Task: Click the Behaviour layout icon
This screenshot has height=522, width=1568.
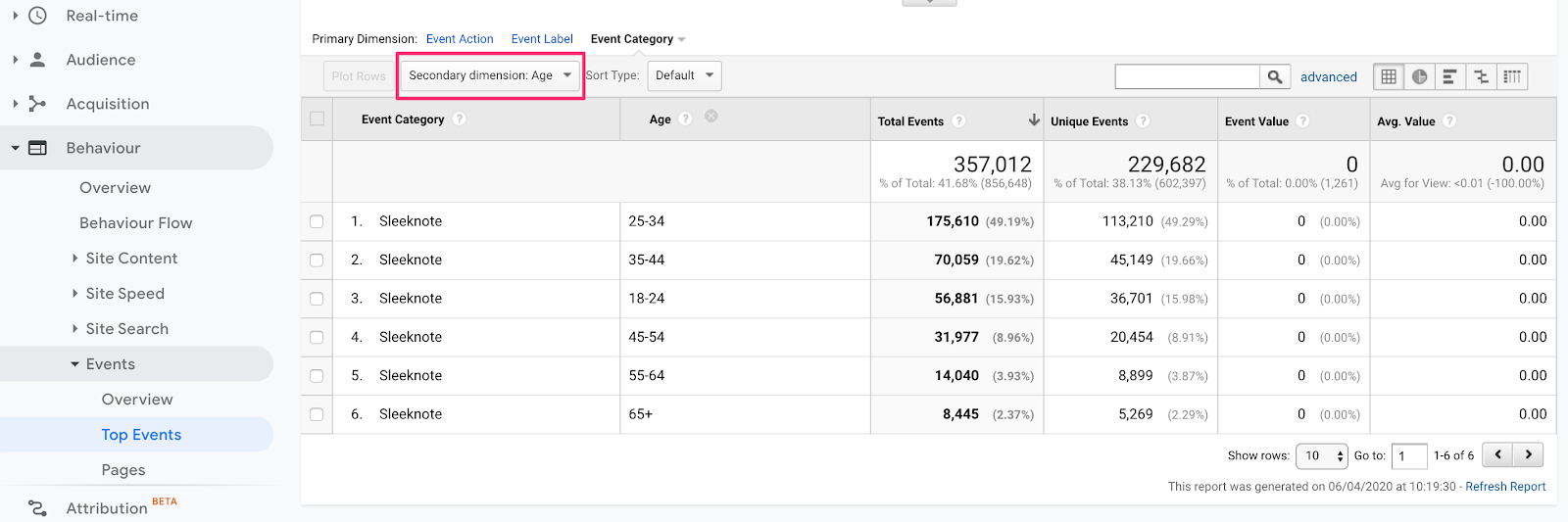Action: 37,148
